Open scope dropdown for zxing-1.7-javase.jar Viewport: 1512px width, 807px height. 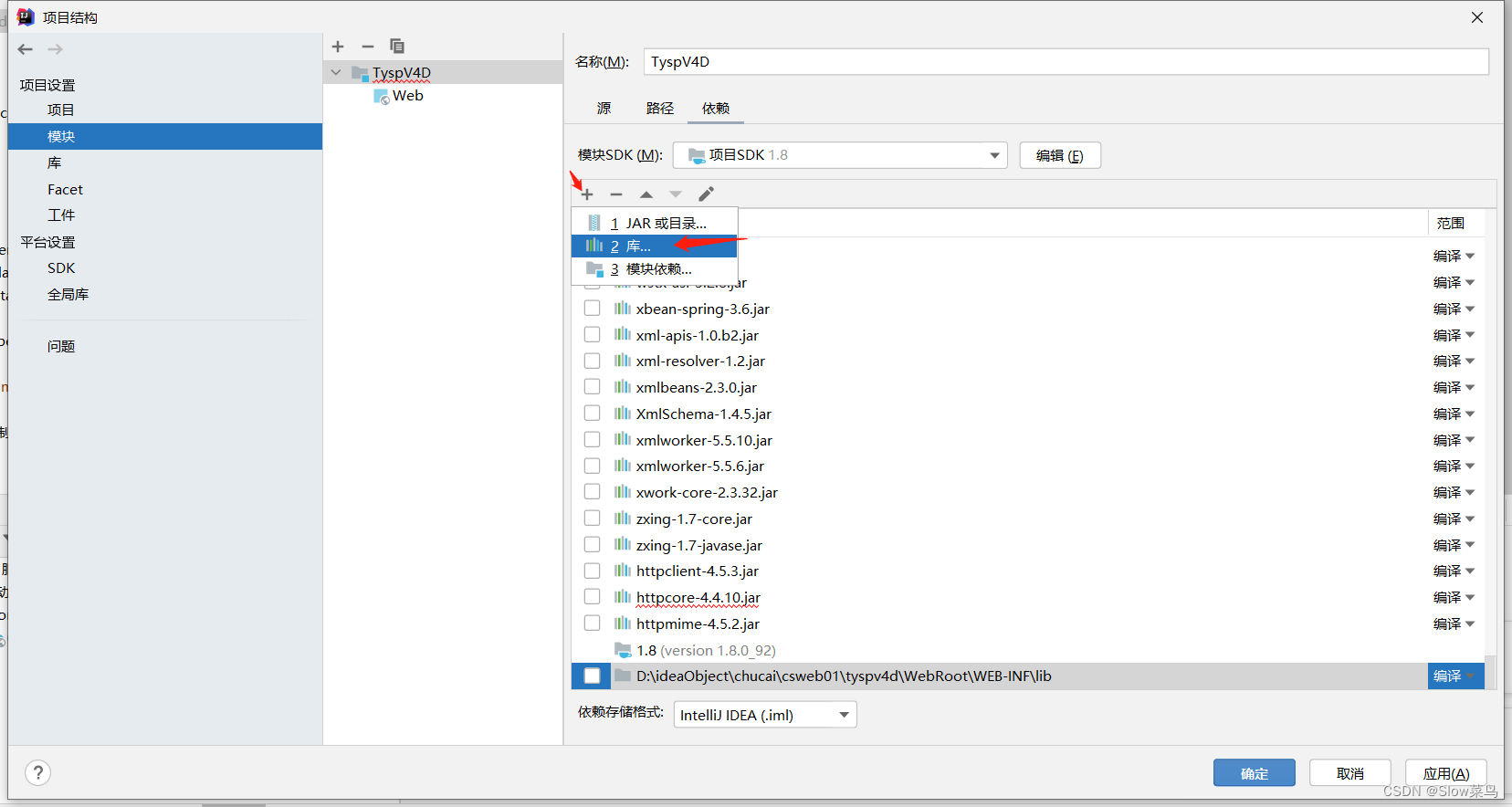coord(1454,545)
